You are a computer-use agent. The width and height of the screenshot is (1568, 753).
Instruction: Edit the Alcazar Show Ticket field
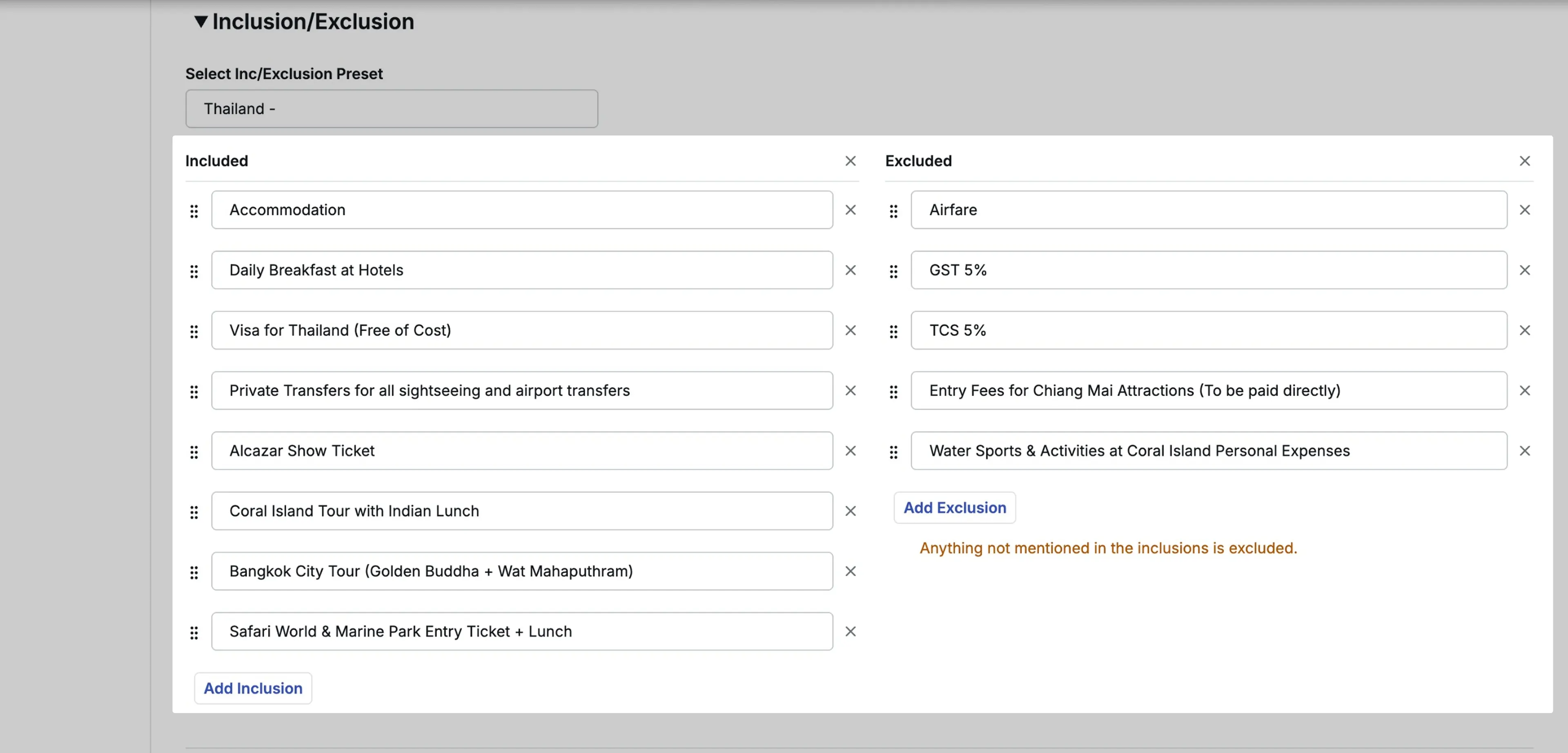point(522,451)
